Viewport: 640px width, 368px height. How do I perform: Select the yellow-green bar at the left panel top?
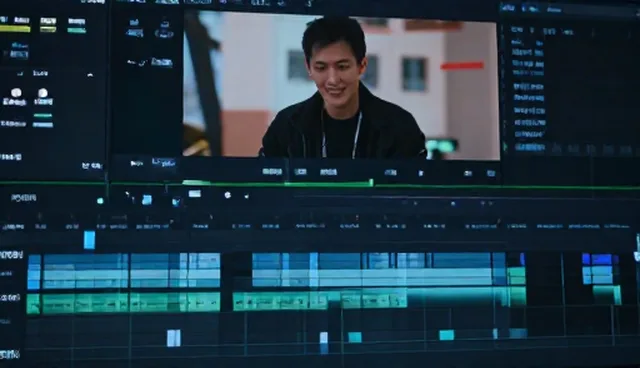click(x=15, y=29)
